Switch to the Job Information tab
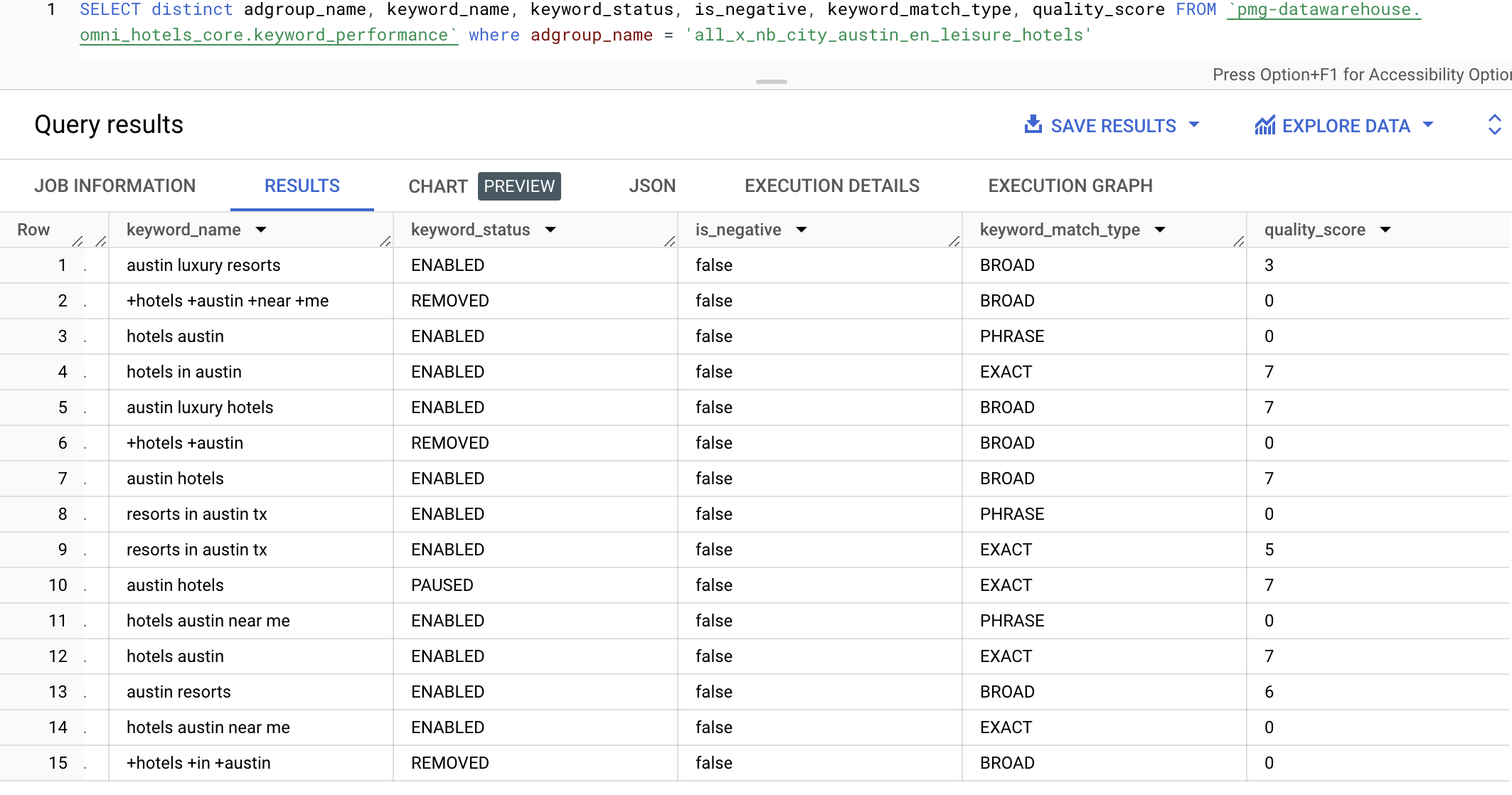 [x=115, y=186]
